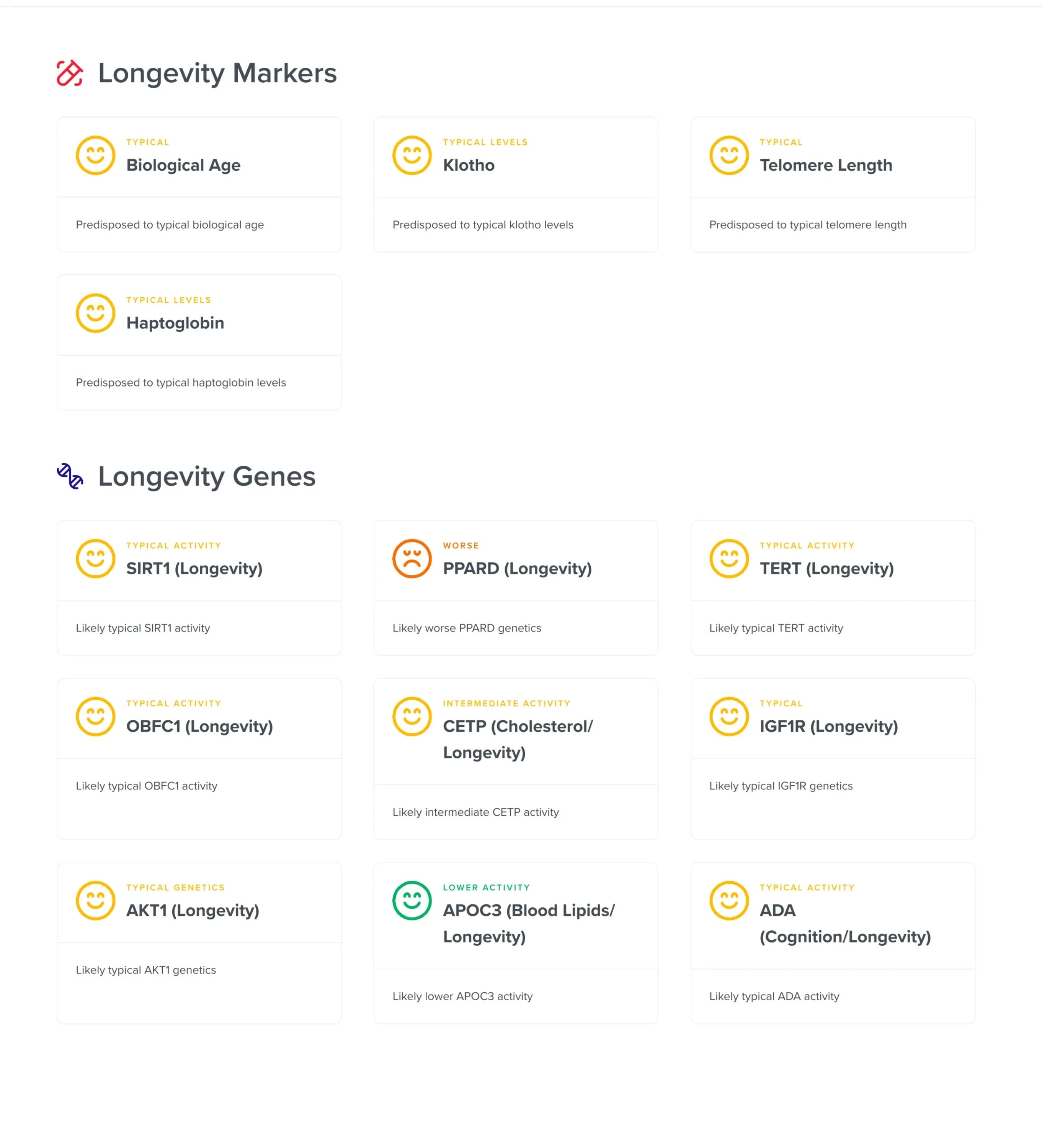Select the OBFC1 (Longevity) card title

tap(199, 726)
